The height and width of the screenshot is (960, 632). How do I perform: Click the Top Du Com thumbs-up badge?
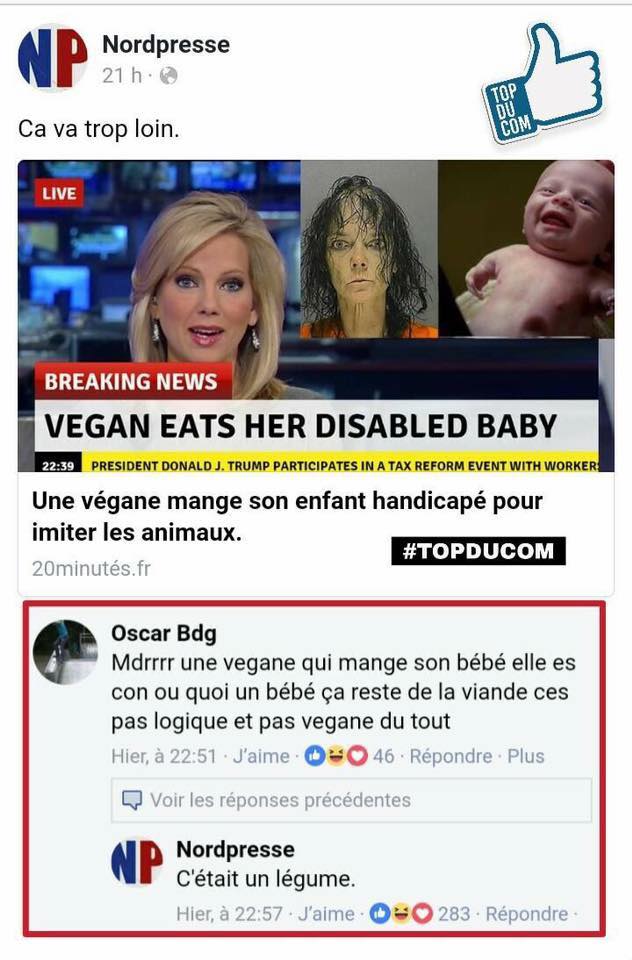pos(543,83)
